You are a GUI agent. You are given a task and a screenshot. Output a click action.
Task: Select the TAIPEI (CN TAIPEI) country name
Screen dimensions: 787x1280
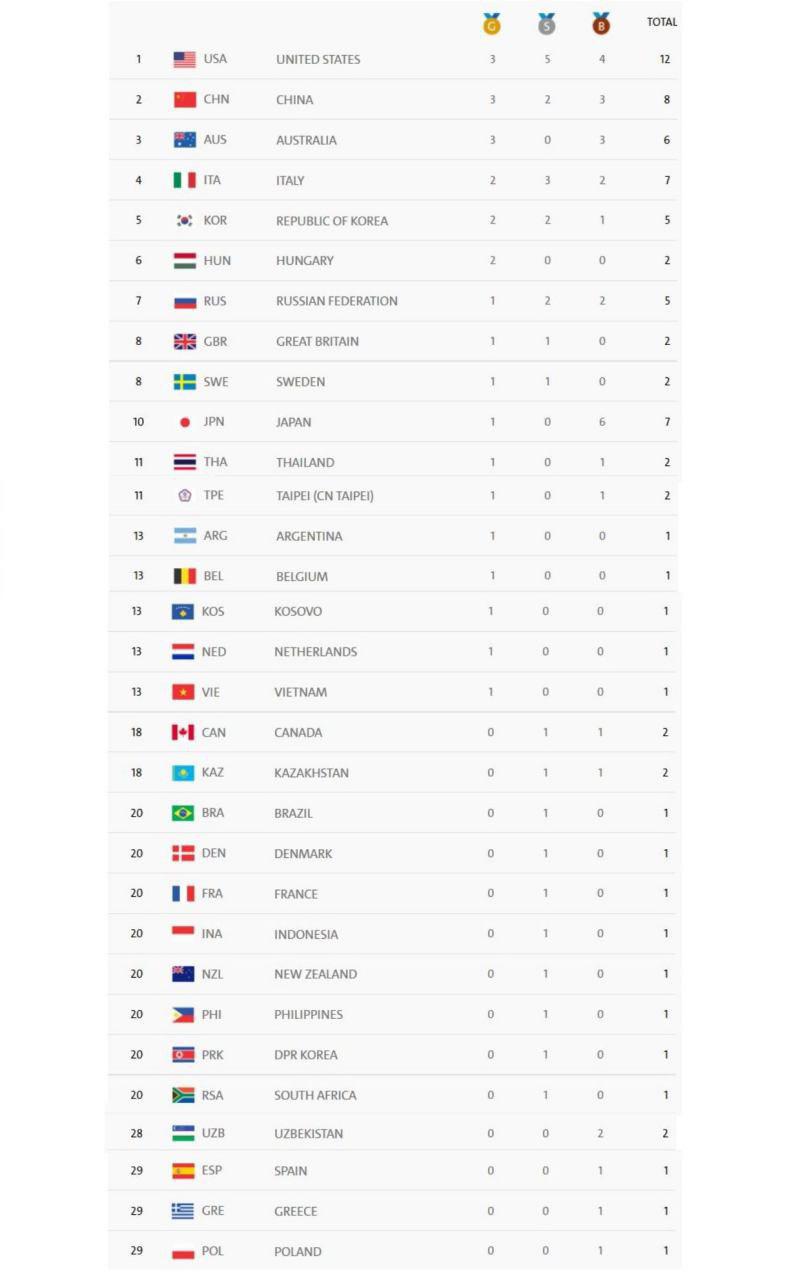point(324,496)
